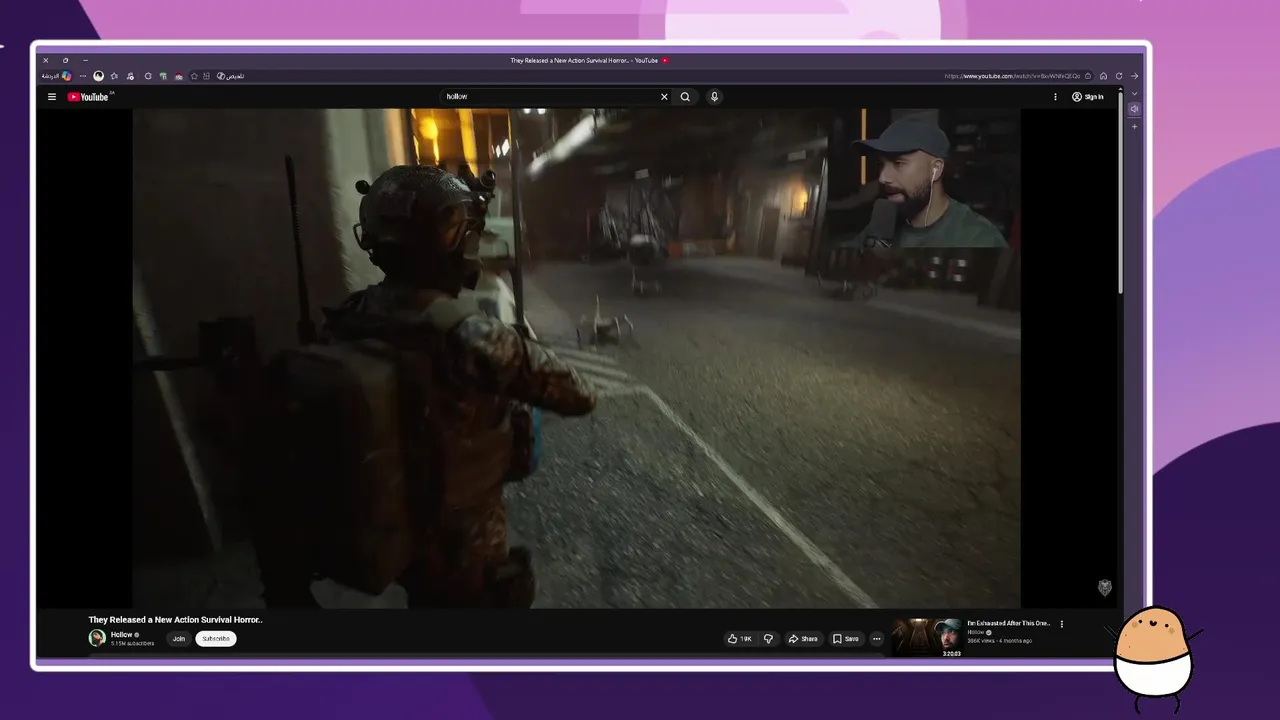Open the YouTube hamburger guide menu
This screenshot has height=720, width=1280.
pyautogui.click(x=52, y=97)
